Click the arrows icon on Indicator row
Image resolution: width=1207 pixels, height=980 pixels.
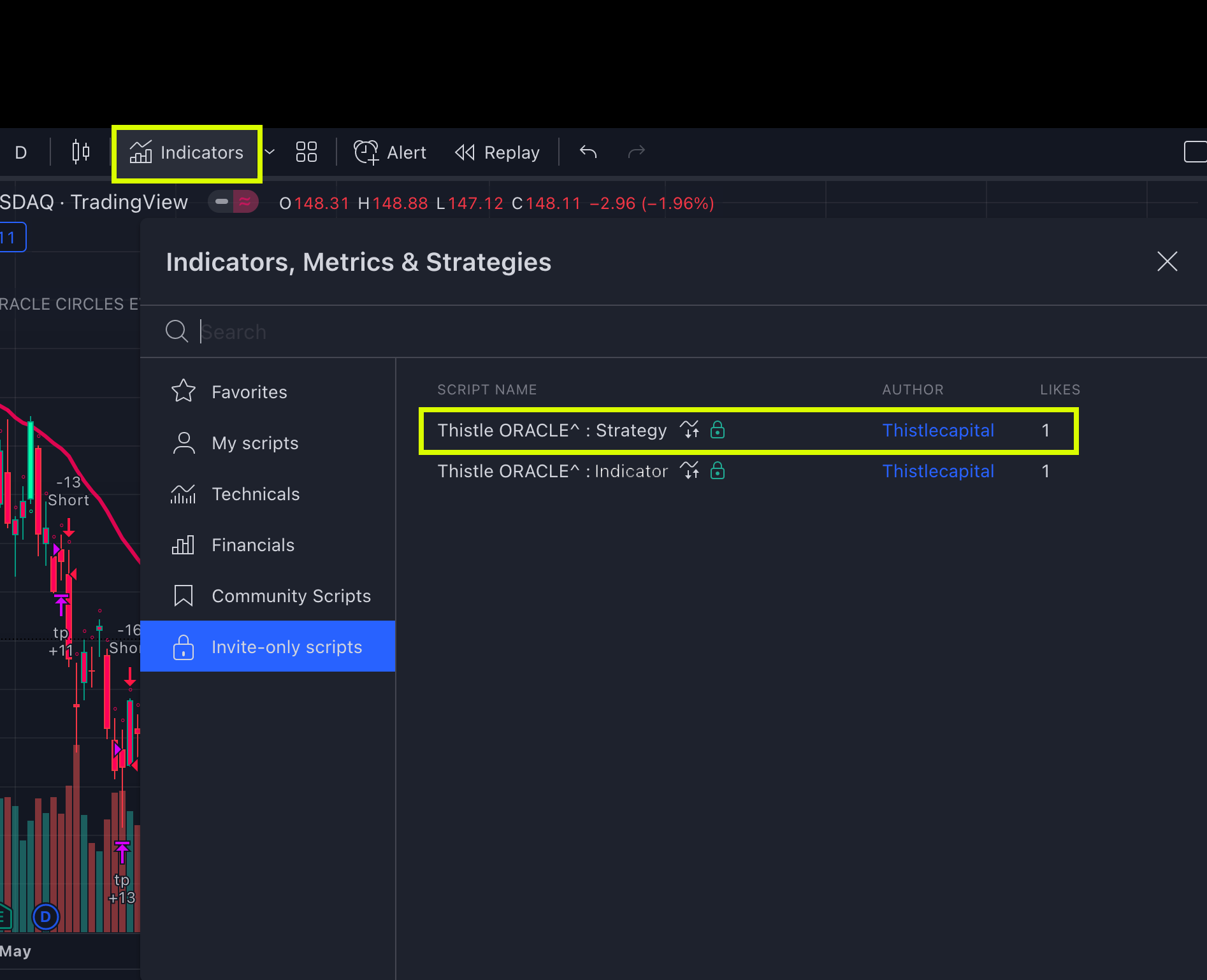pos(690,471)
